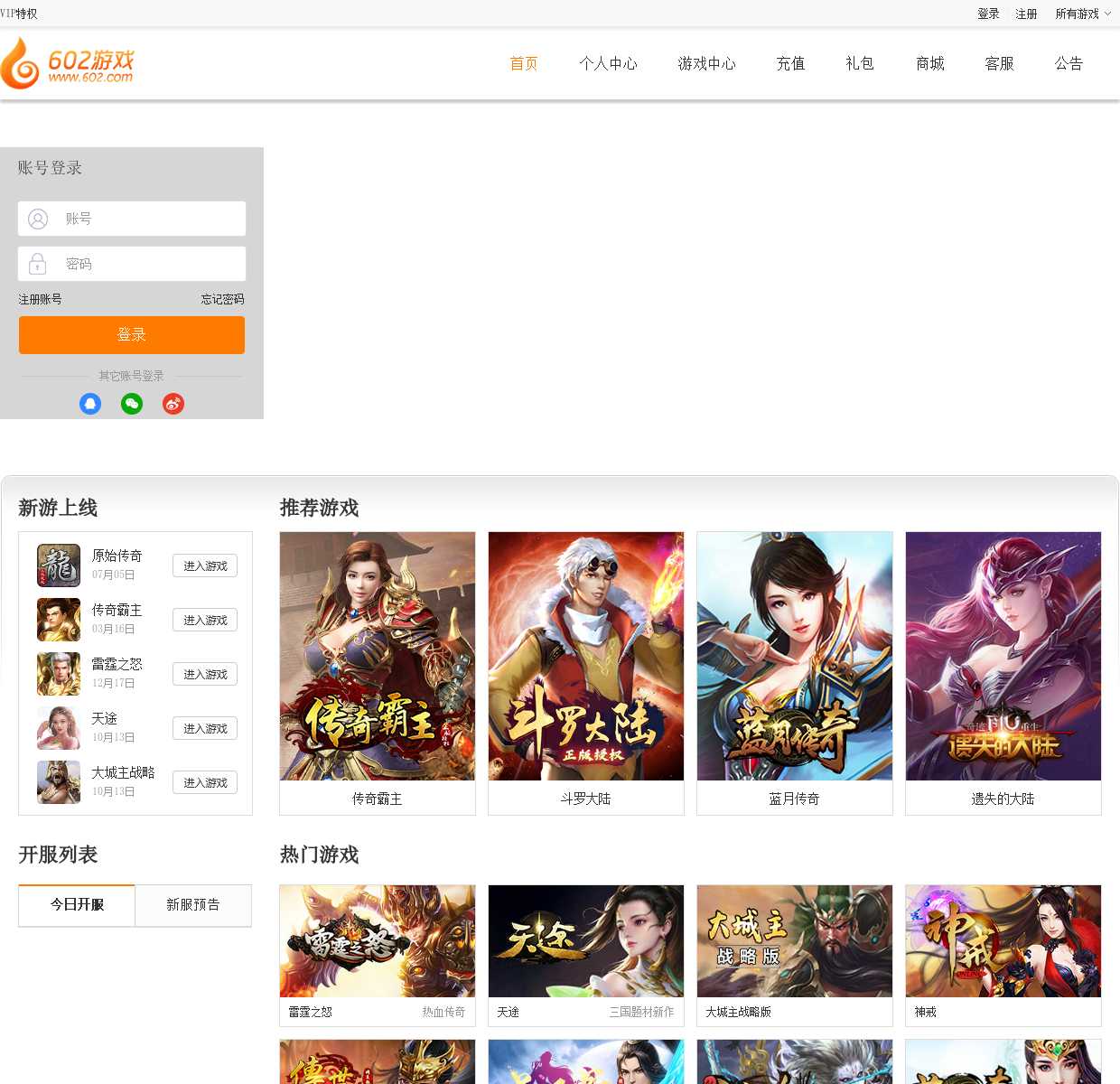Log in with the QQ icon
This screenshot has width=1120, height=1084.
pos(90,404)
